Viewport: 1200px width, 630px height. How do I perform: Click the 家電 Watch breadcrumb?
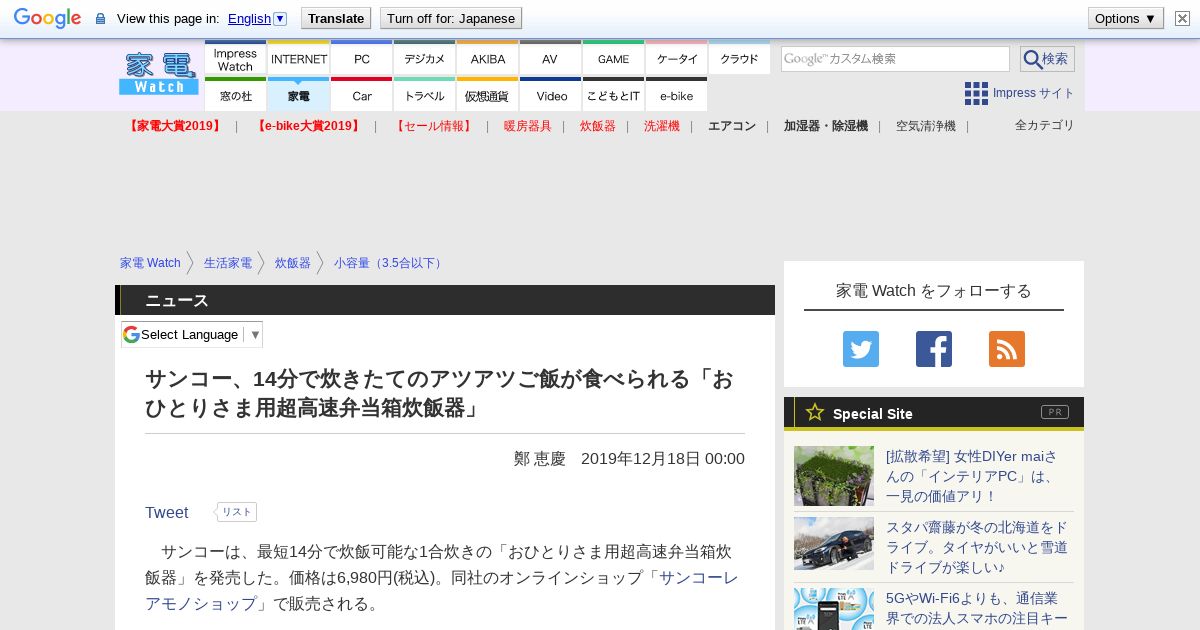tap(150, 263)
